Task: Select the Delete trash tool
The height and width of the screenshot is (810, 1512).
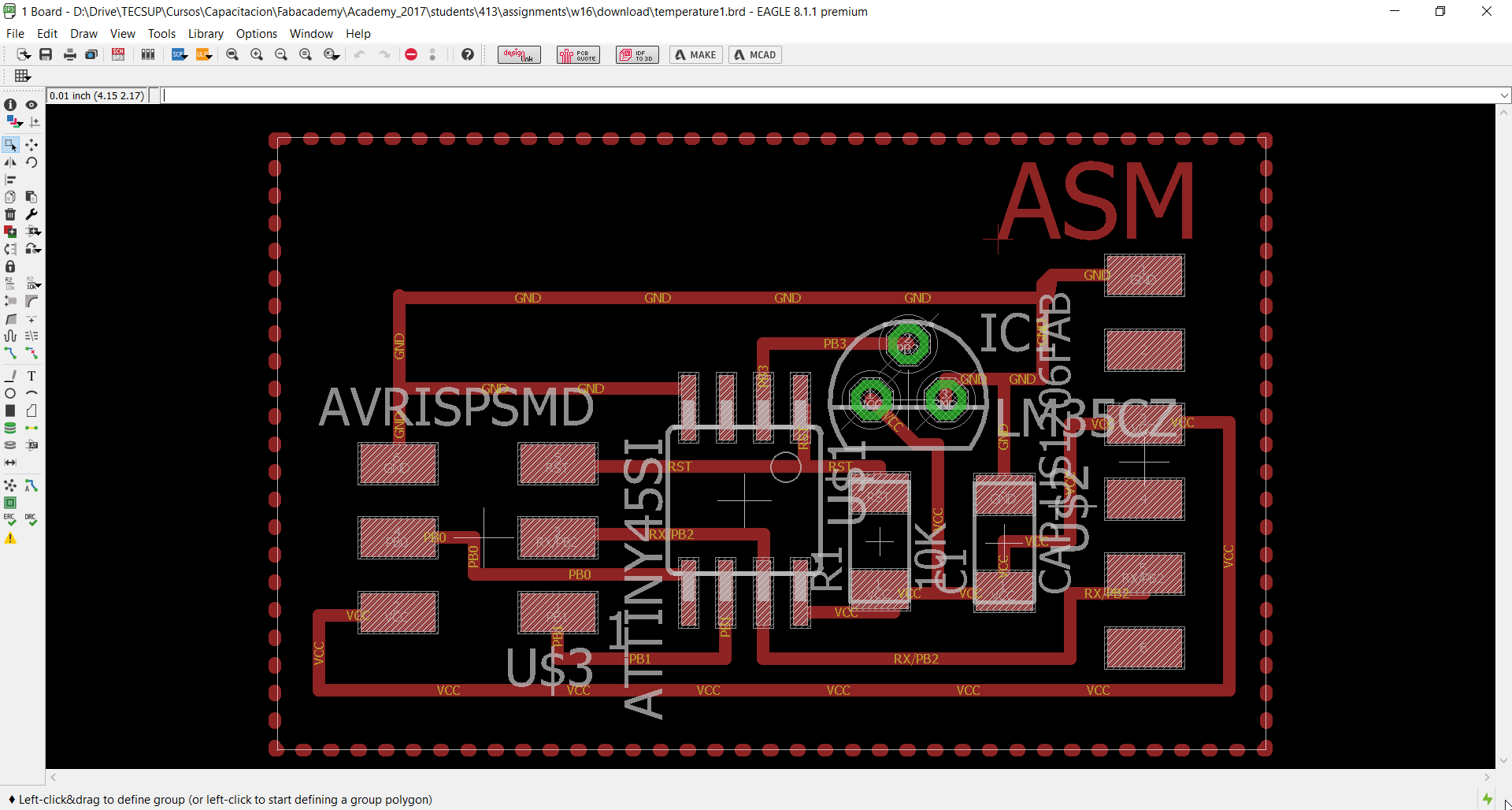Action: 10,214
